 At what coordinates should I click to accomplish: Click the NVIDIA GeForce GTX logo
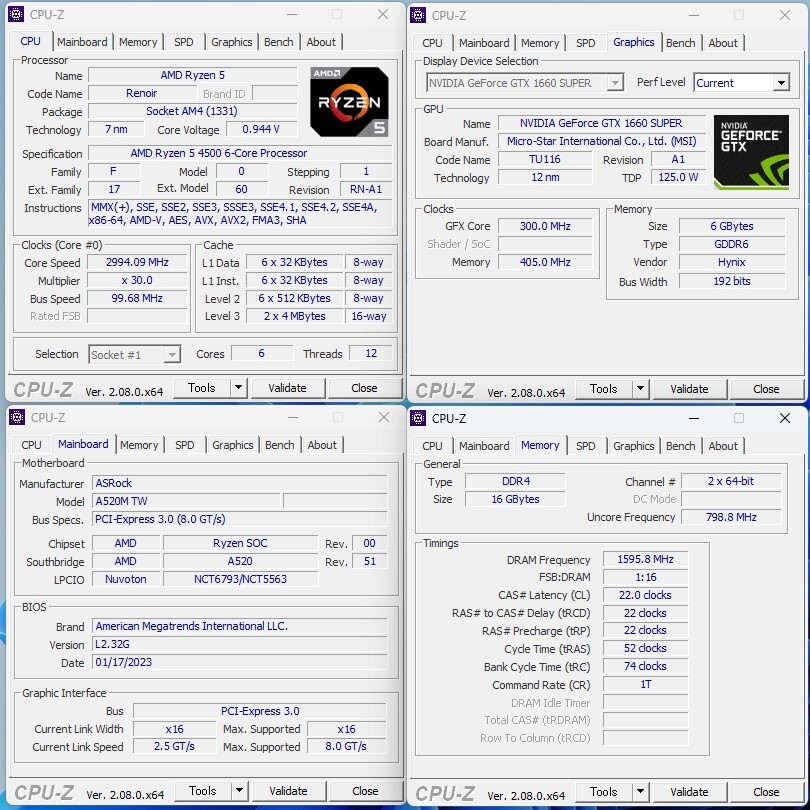click(751, 152)
